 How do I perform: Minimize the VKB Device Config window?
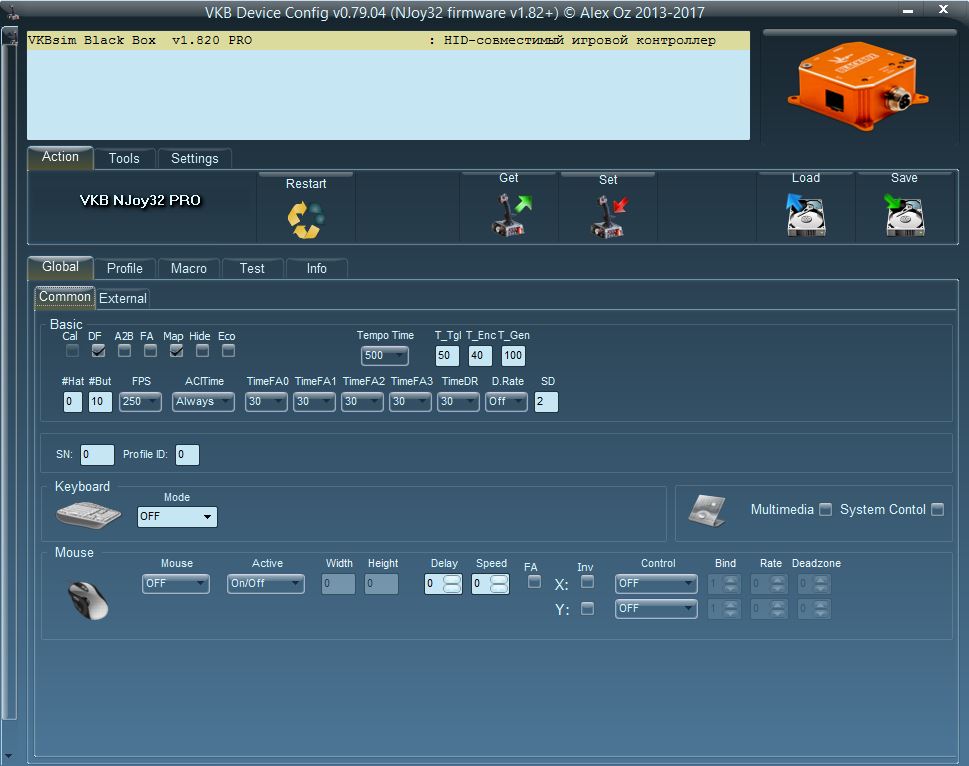click(x=908, y=11)
